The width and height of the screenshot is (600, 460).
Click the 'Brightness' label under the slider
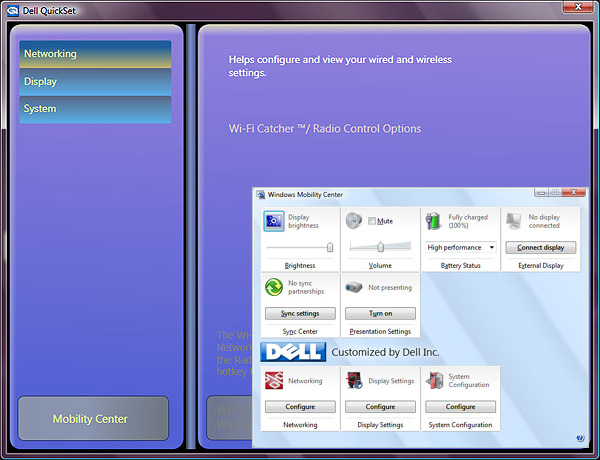point(300,266)
